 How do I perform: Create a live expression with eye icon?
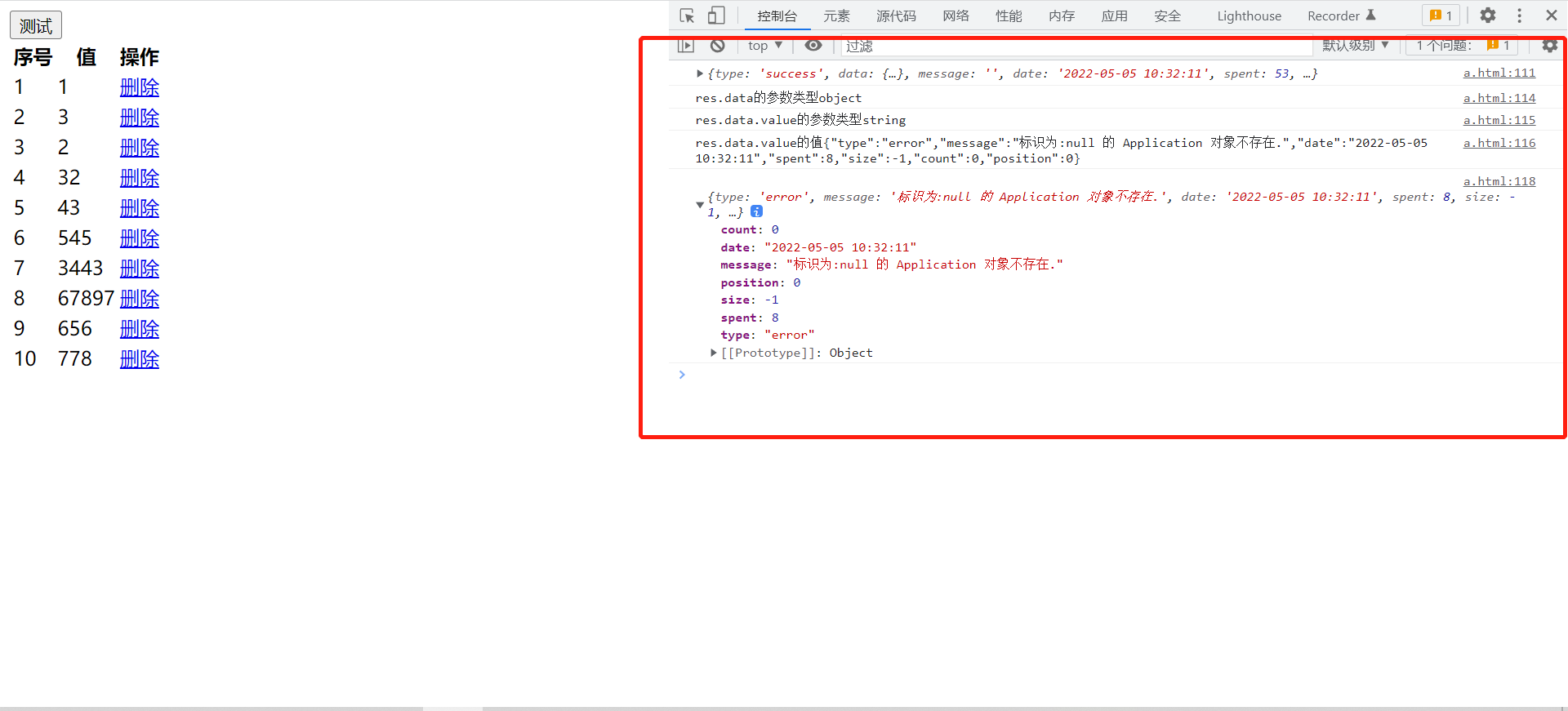coord(813,46)
